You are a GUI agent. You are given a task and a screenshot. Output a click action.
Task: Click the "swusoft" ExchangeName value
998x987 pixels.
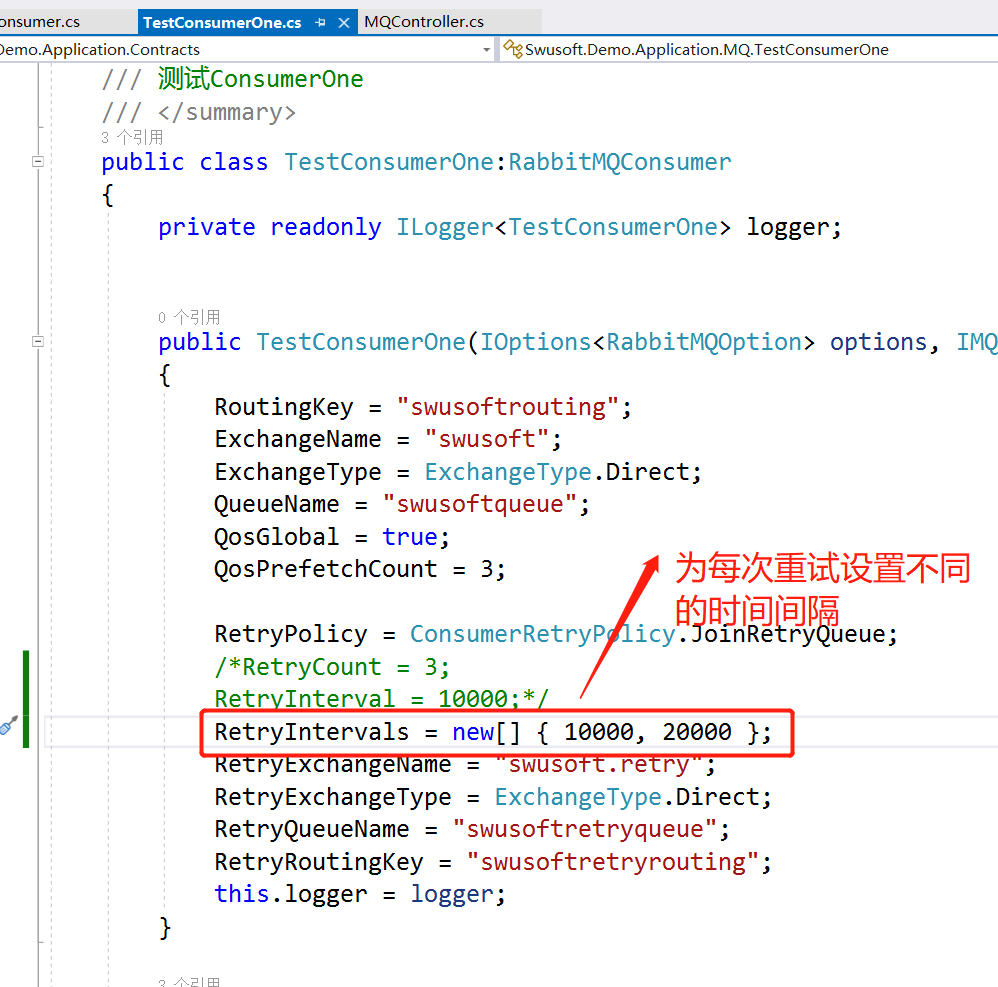(x=487, y=439)
